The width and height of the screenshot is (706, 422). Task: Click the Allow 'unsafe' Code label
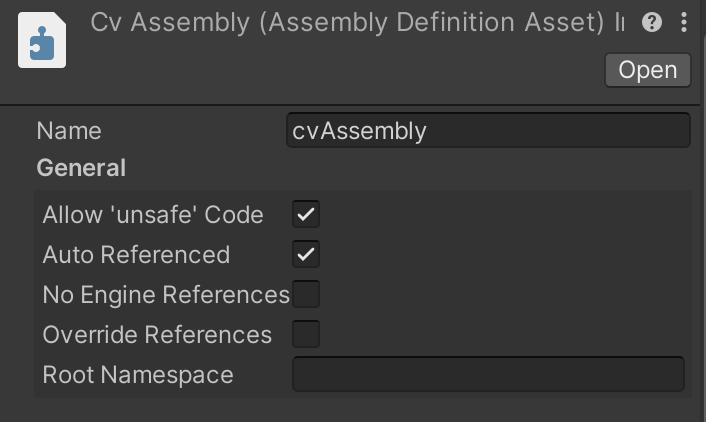[x=153, y=215]
